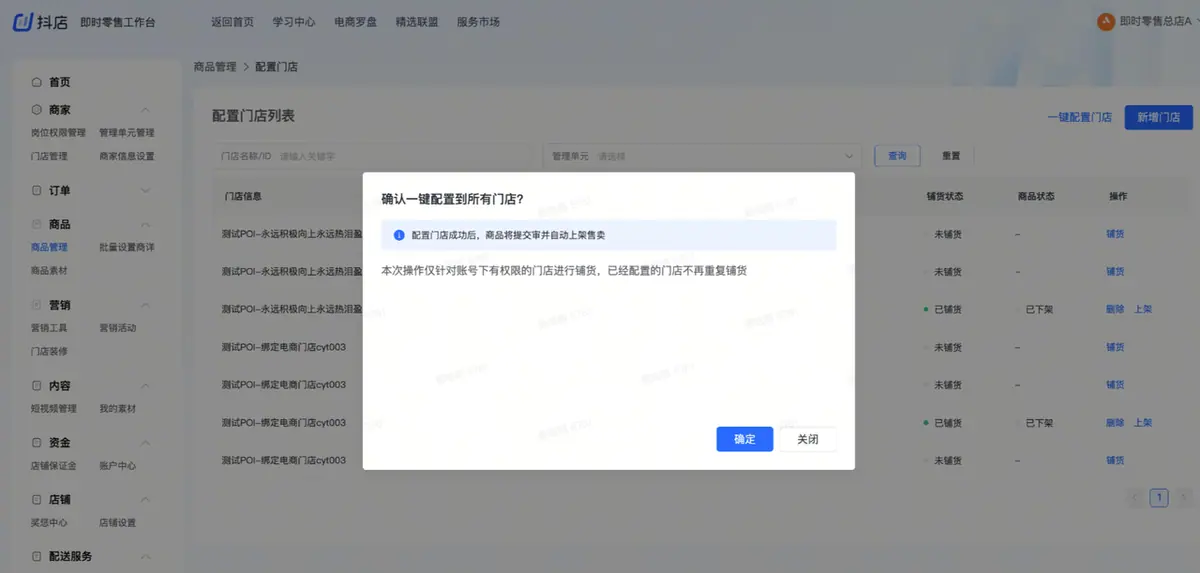Collapse the 商家 sidebar section chevron
This screenshot has height=573, width=1200.
point(145,110)
